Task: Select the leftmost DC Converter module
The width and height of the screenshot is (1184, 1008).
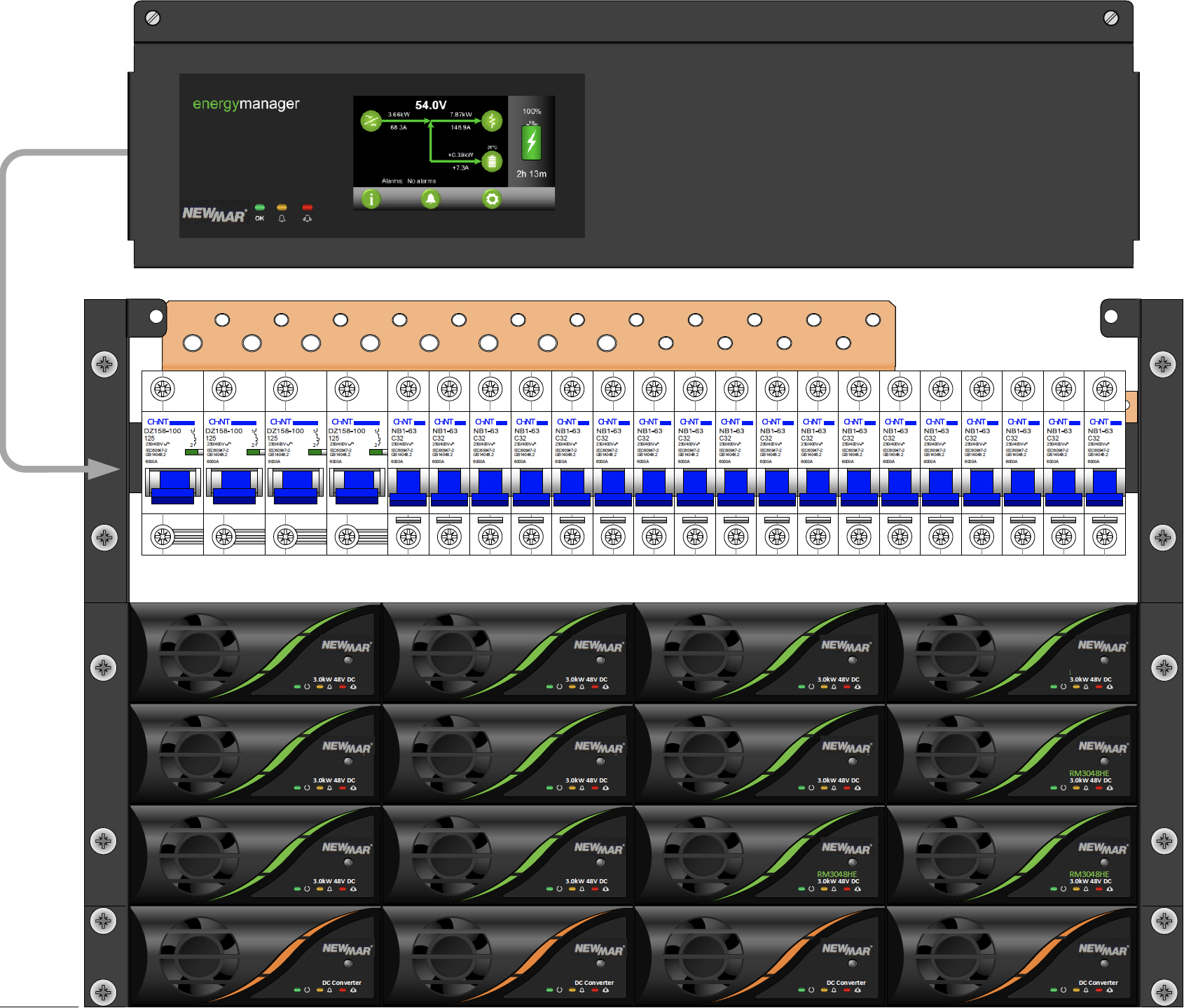Action: pos(256,957)
